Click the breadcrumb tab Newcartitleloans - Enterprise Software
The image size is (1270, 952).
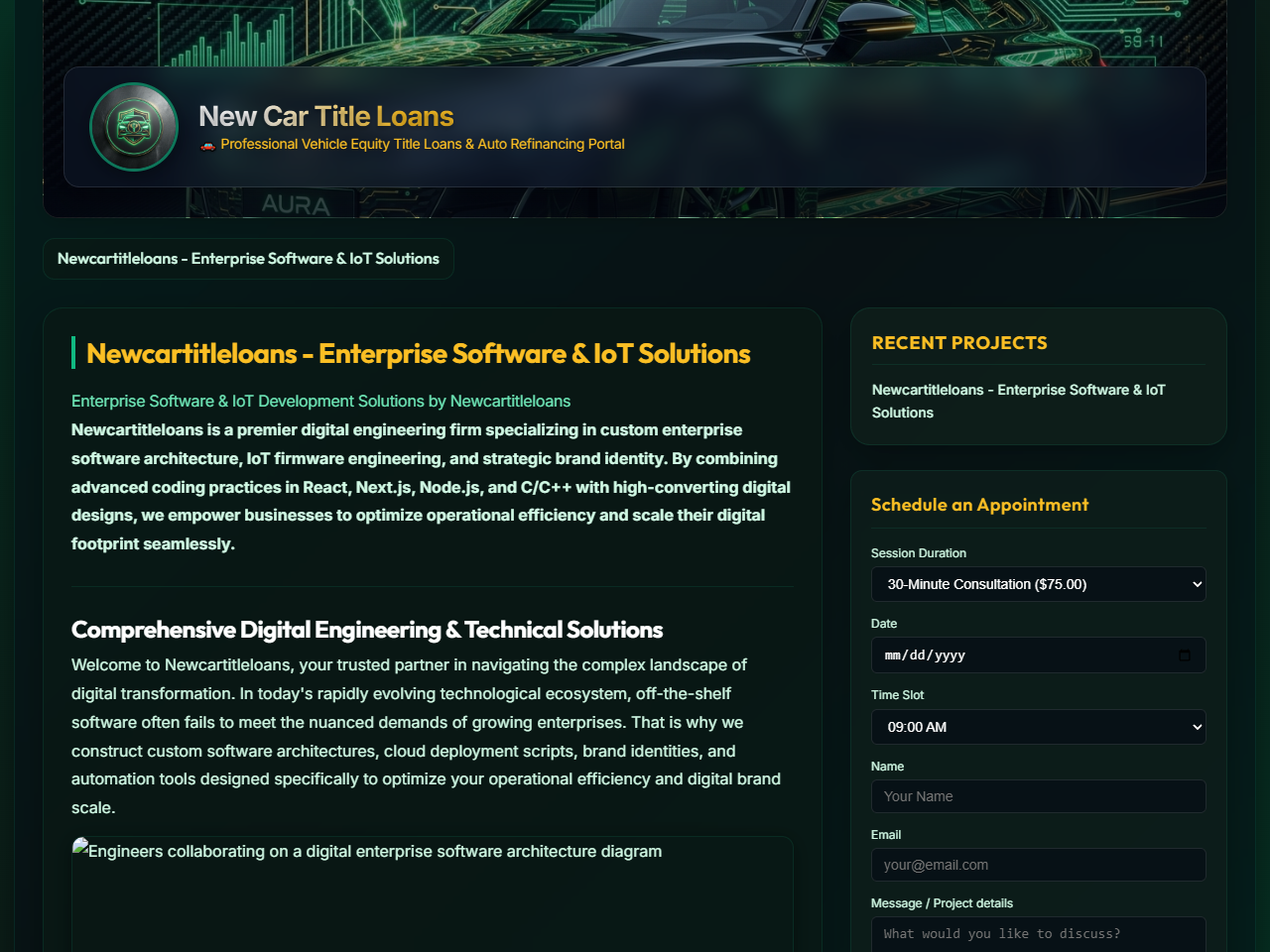[x=248, y=259]
